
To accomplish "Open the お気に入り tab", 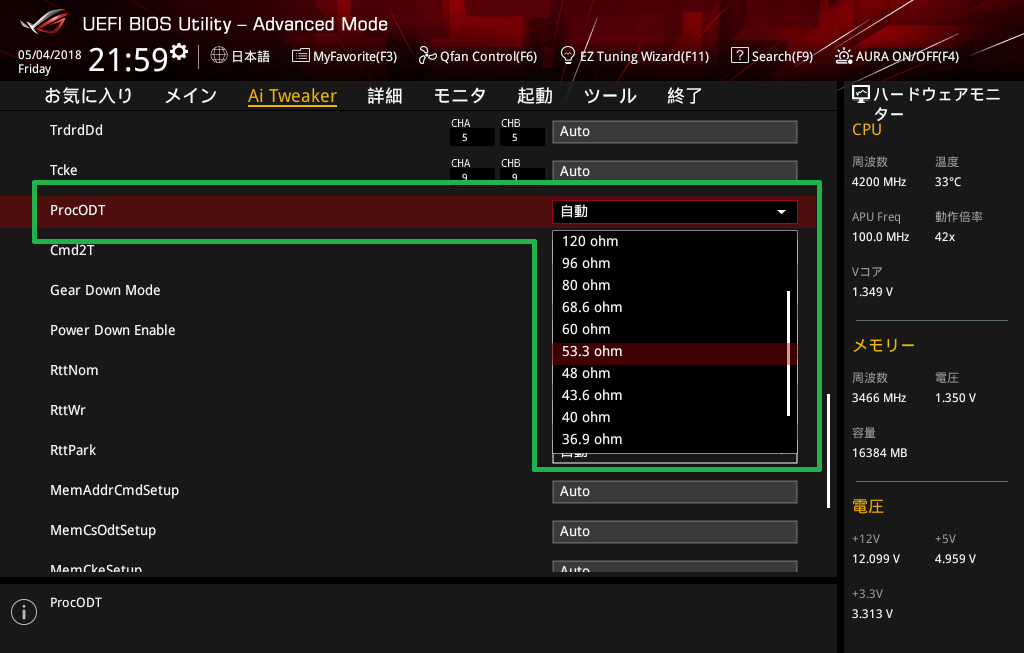I will tap(88, 96).
